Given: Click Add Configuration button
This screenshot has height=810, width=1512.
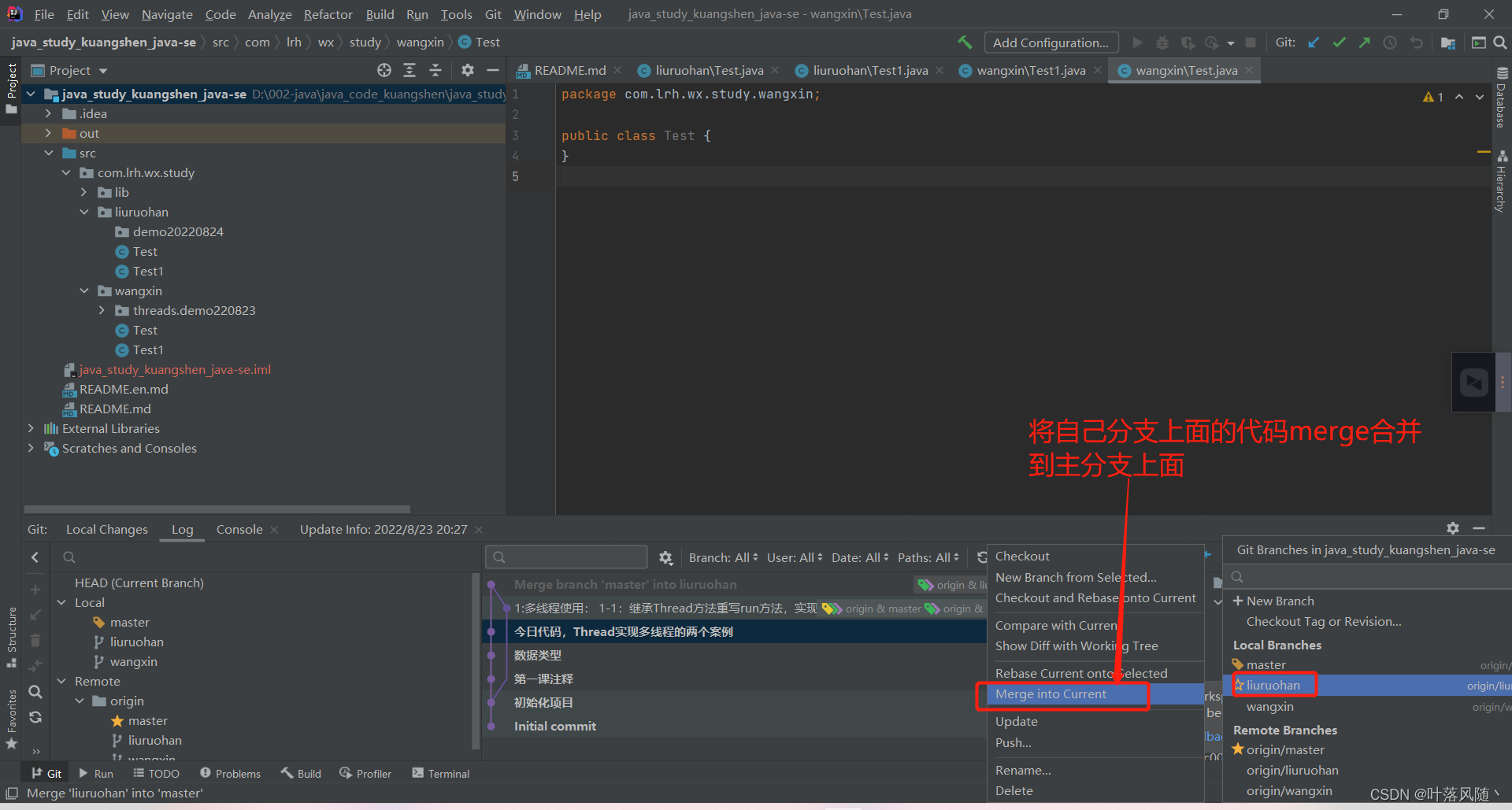Looking at the screenshot, I should [x=1051, y=43].
